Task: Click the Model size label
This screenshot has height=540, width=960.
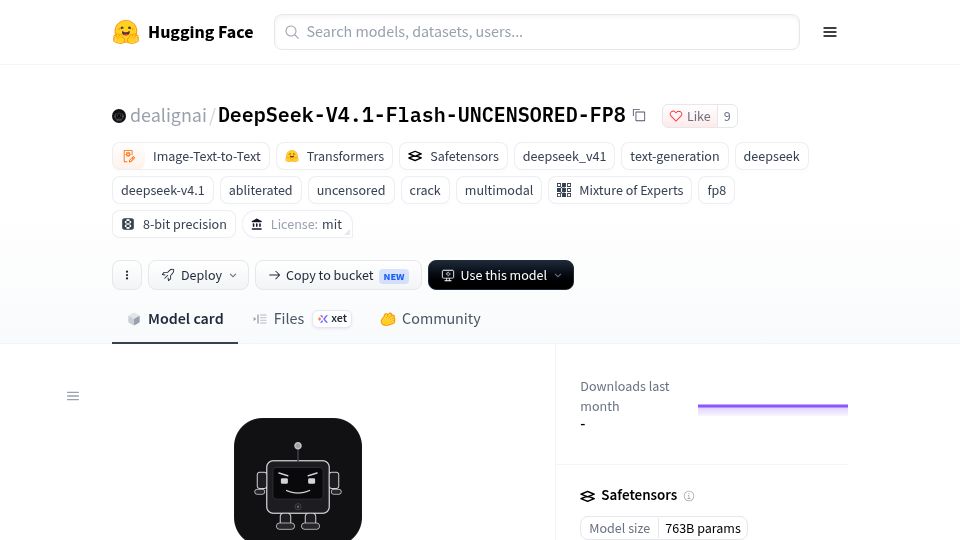Action: pyautogui.click(x=620, y=528)
